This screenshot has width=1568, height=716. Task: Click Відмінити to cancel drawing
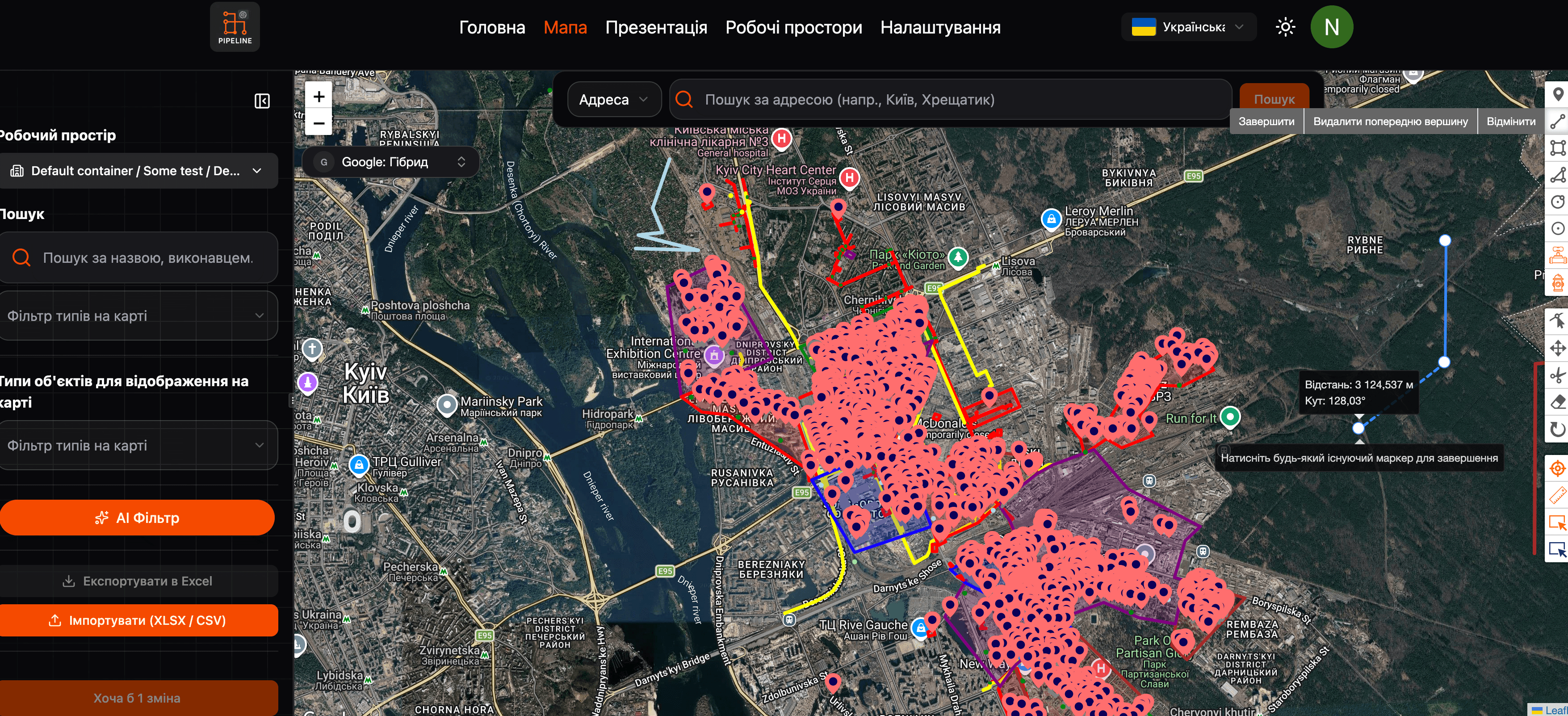1511,121
